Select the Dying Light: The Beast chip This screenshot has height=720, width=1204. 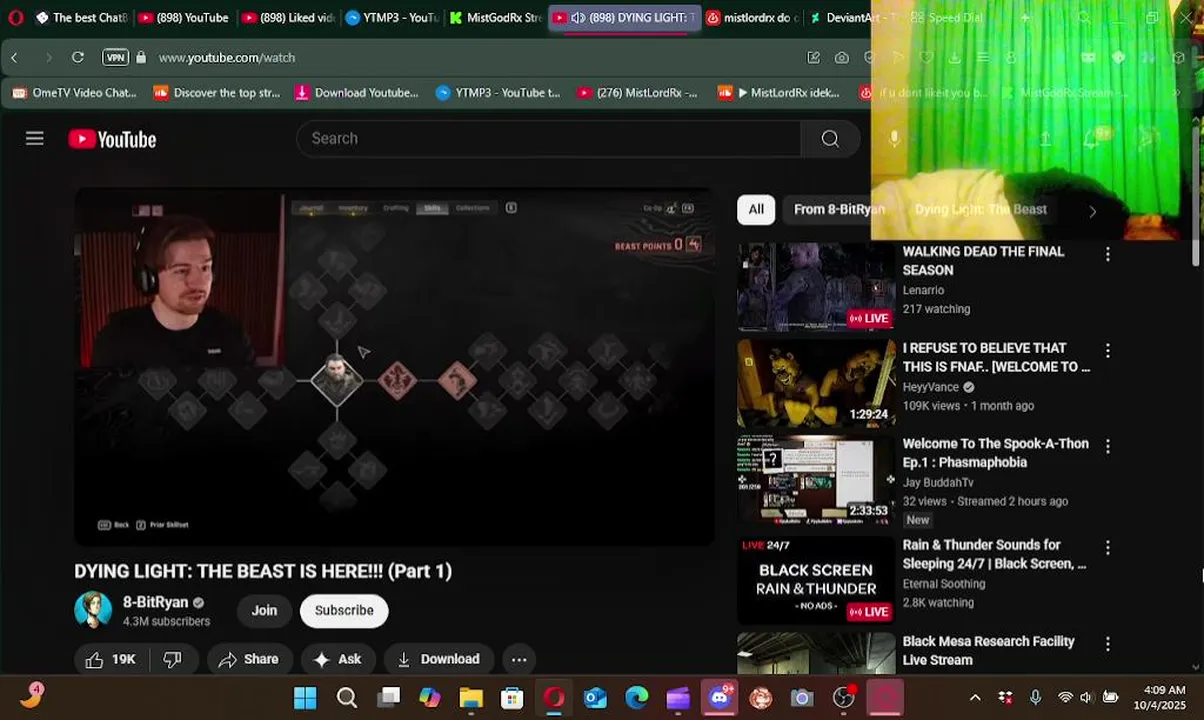(x=980, y=209)
